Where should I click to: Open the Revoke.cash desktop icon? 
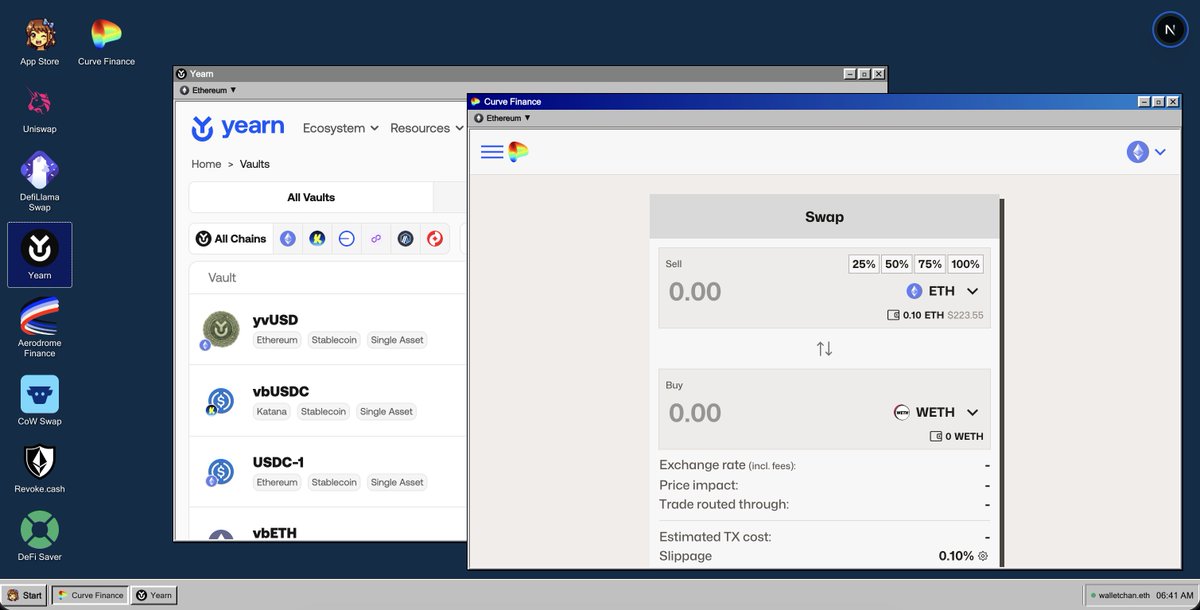(40, 468)
